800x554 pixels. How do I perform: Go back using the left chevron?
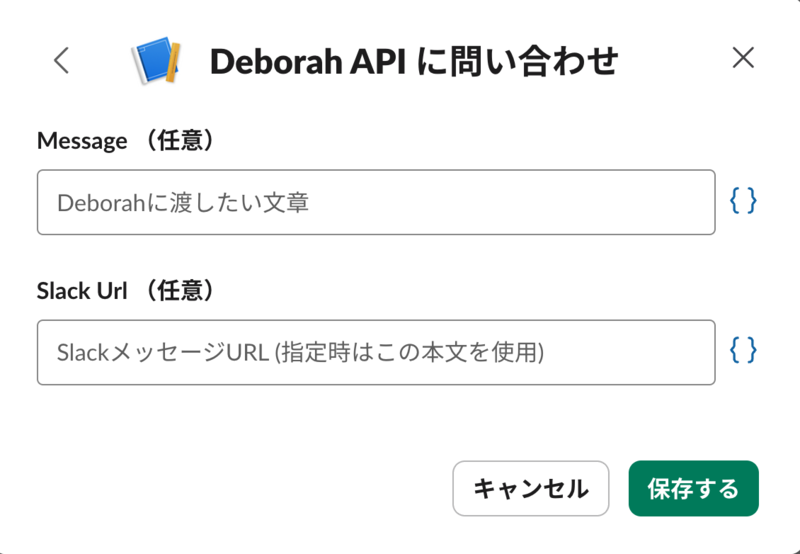click(x=62, y=61)
